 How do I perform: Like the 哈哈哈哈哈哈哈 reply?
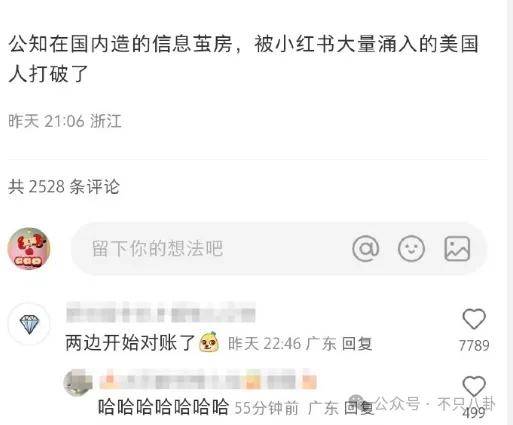(474, 386)
